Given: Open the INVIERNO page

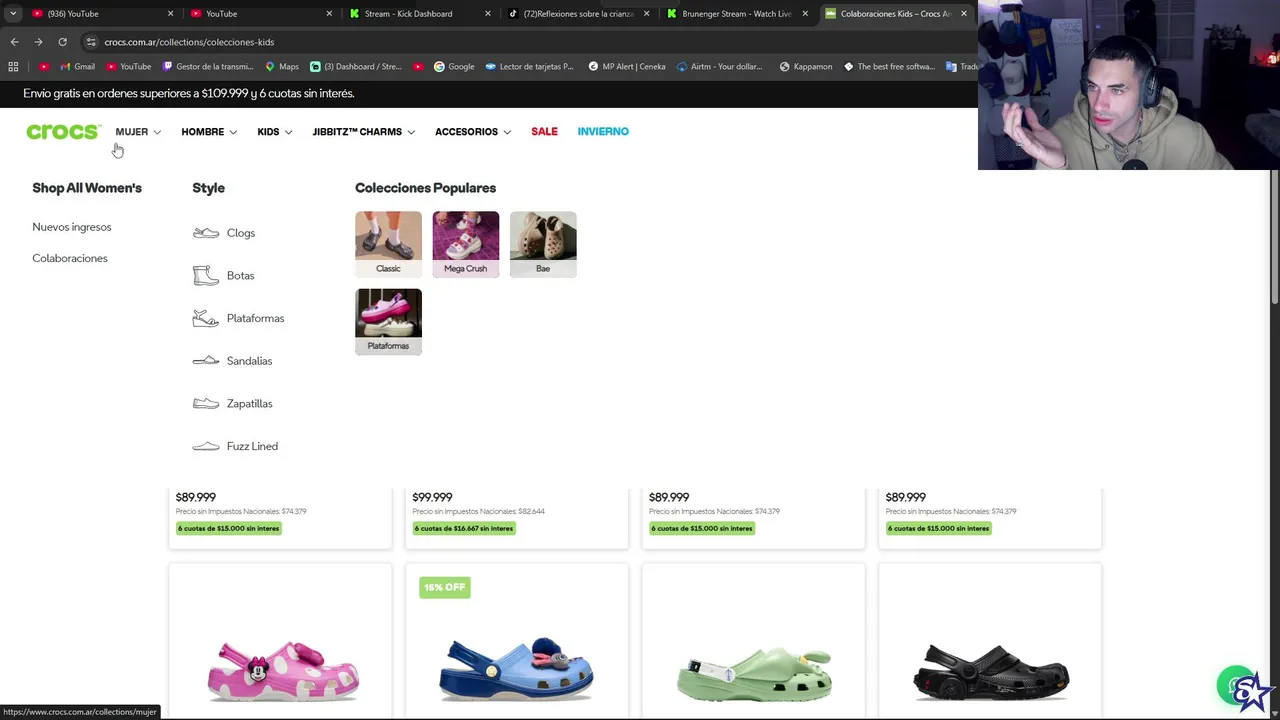Looking at the screenshot, I should pos(603,132).
